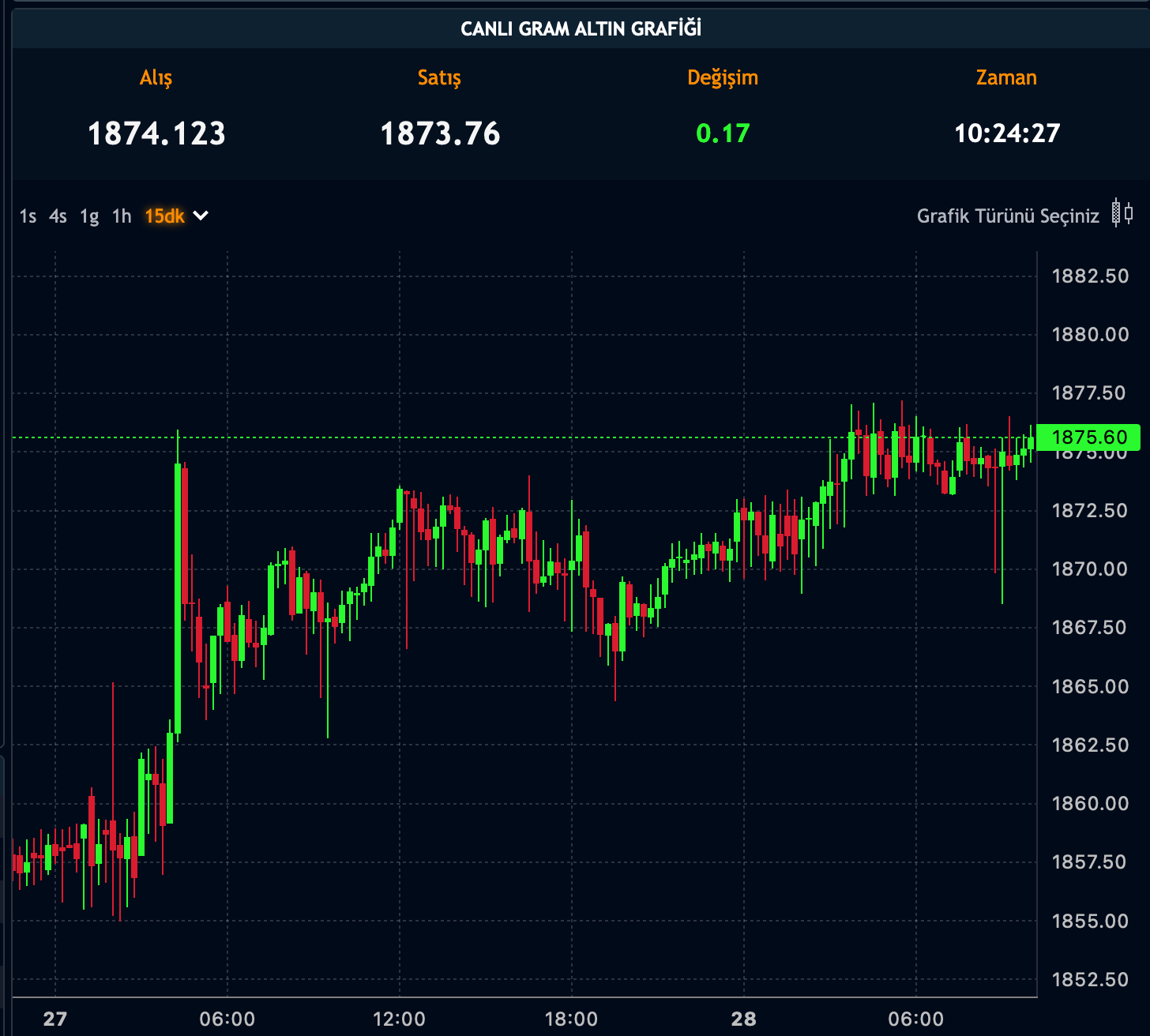Click the 1860.00 price axis label

pyautogui.click(x=1090, y=804)
